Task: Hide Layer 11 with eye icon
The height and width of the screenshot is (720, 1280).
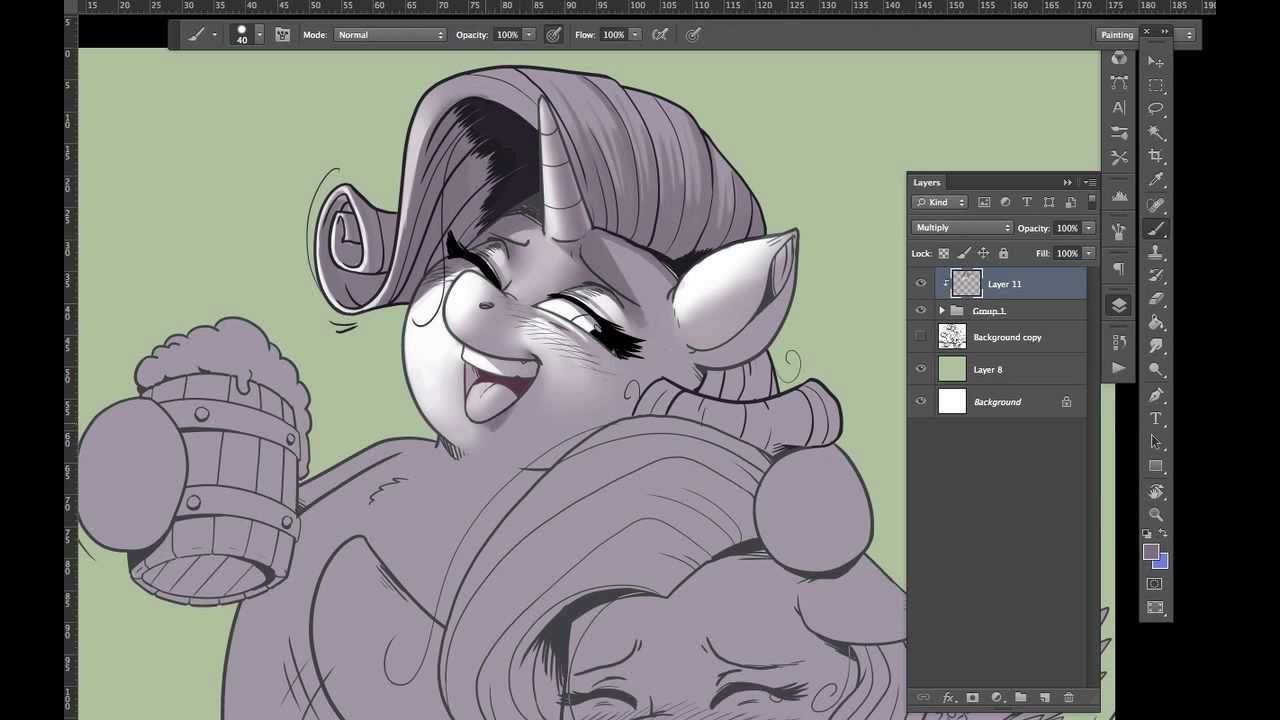Action: click(921, 284)
